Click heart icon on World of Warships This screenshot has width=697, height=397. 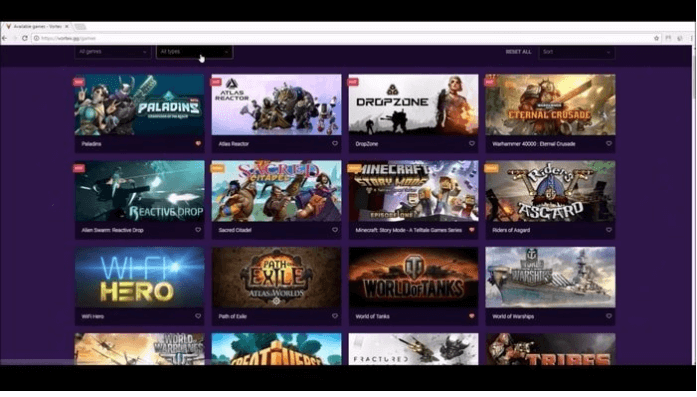tap(609, 316)
